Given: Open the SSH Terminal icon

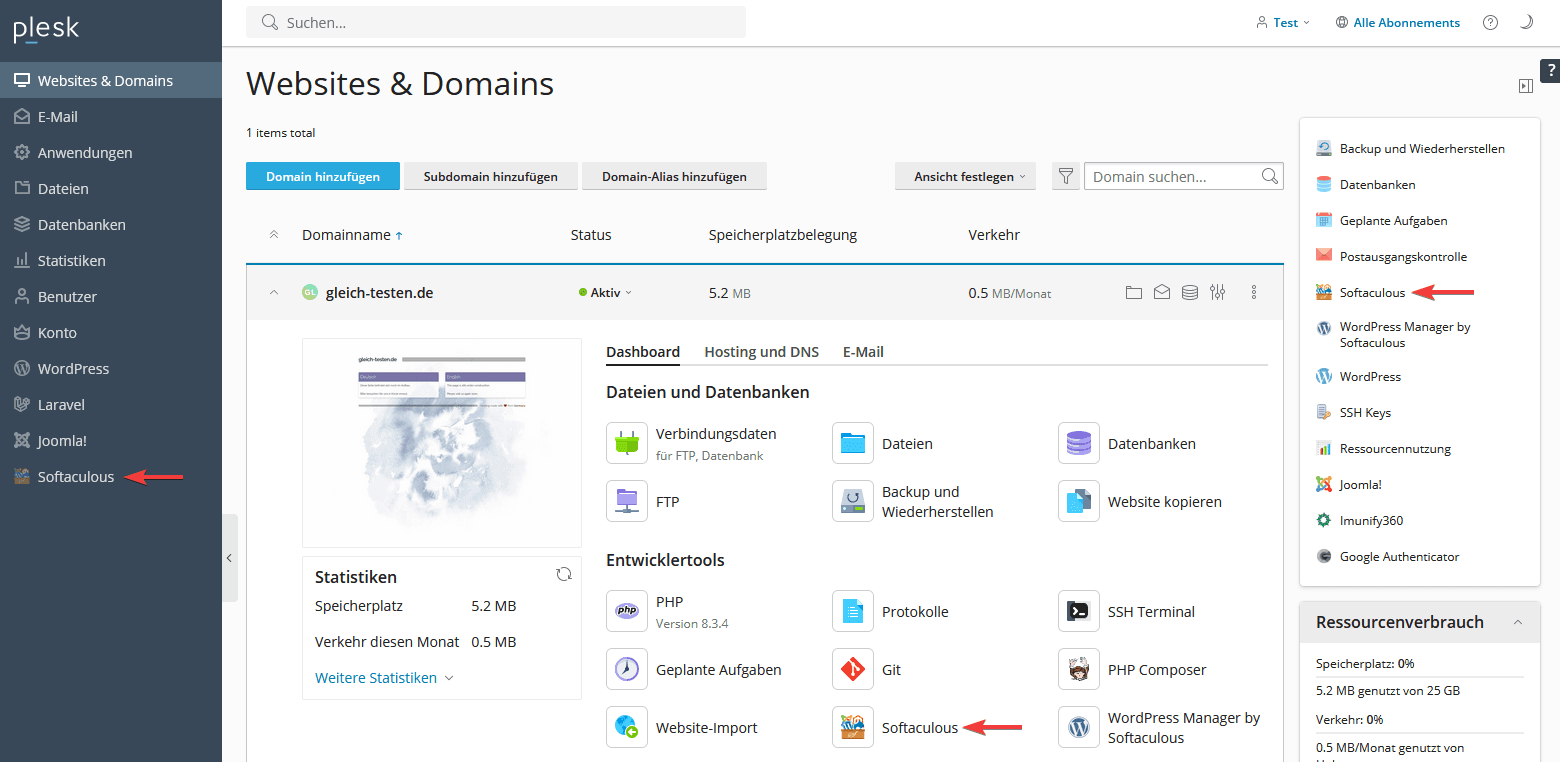Looking at the screenshot, I should [1078, 611].
